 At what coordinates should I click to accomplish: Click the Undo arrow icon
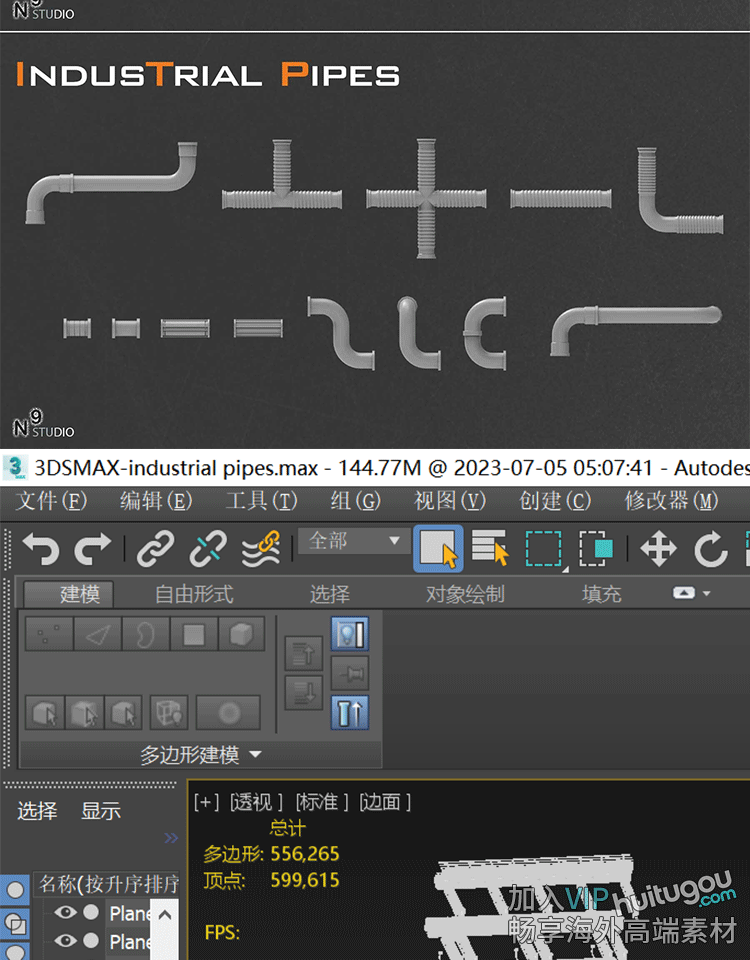point(41,548)
